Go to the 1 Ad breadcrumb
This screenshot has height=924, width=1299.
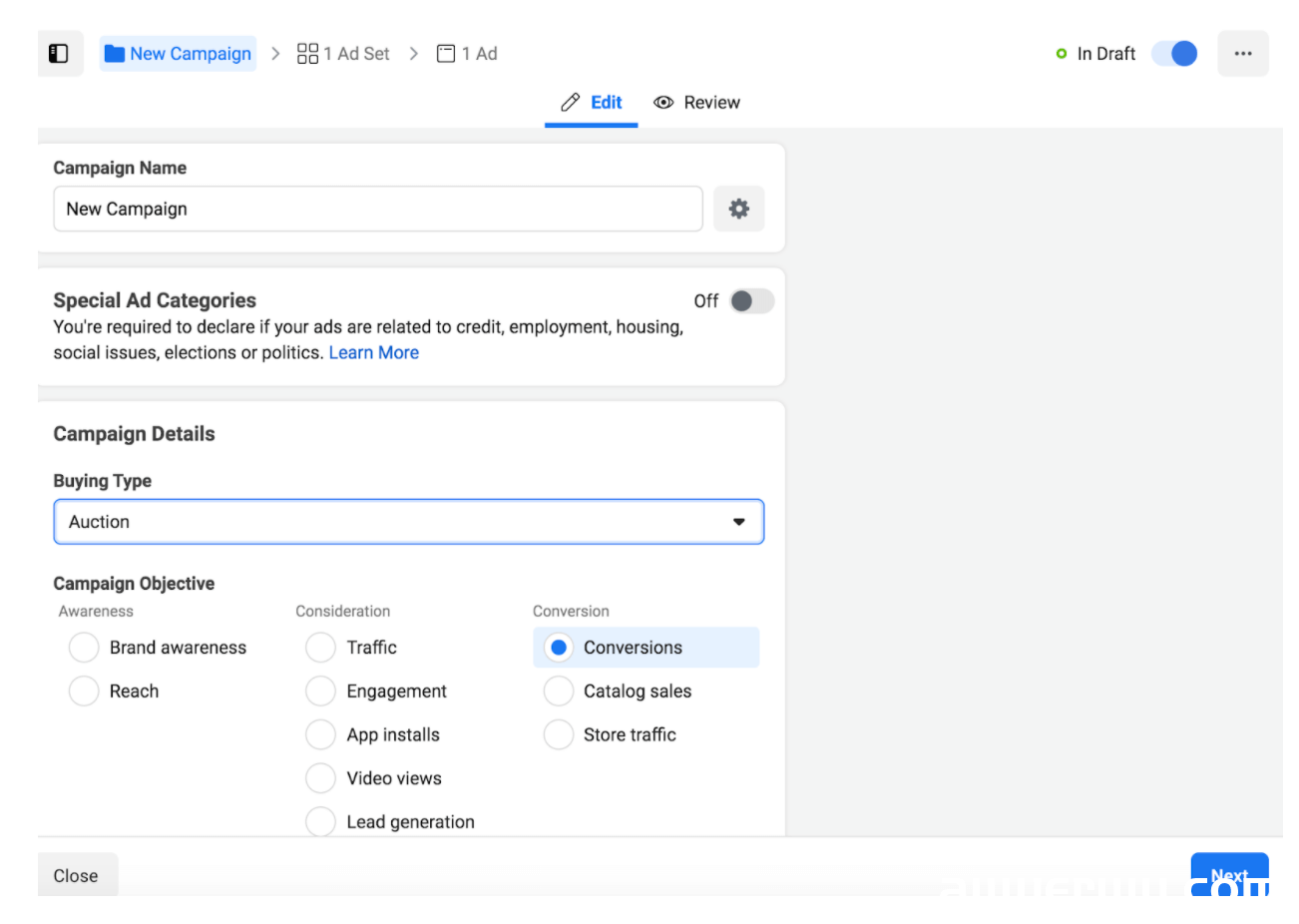coord(467,53)
